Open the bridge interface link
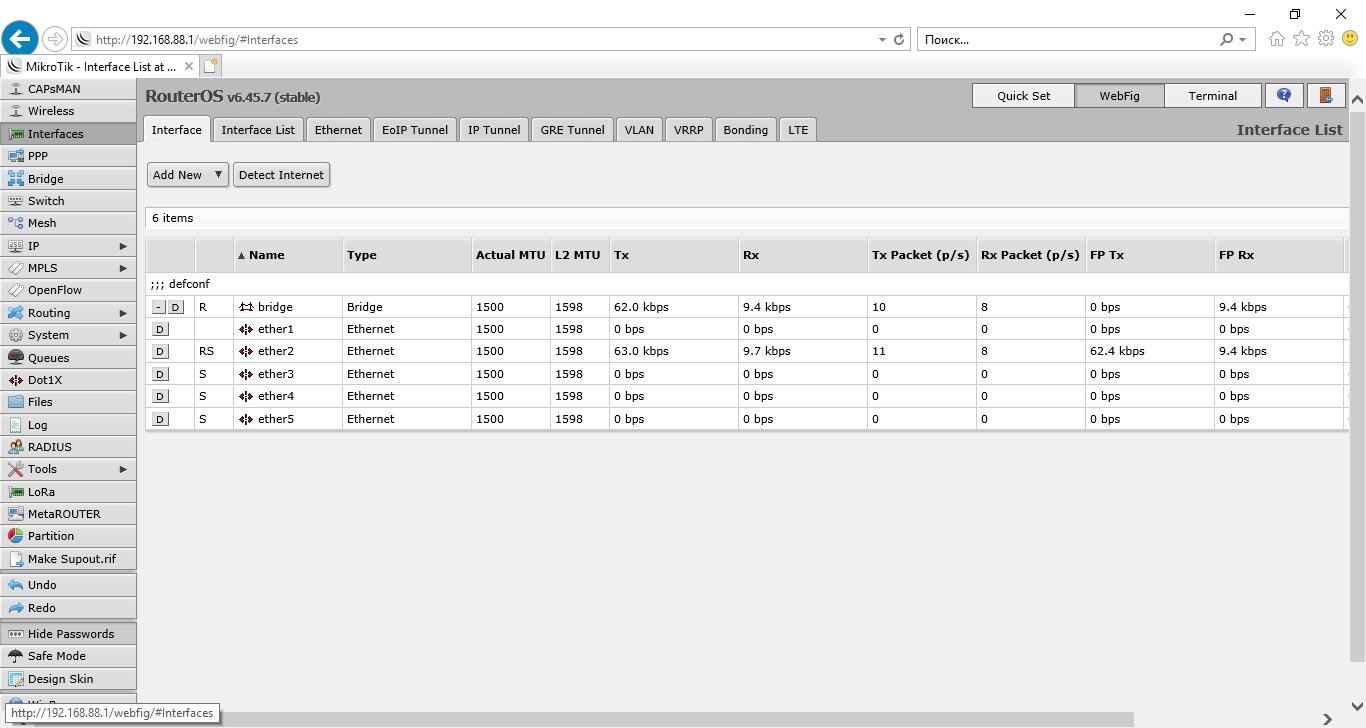1366x728 pixels. [275, 307]
